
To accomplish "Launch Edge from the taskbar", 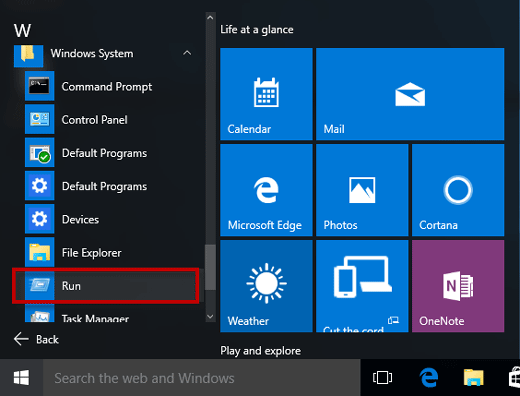I will pos(428,378).
